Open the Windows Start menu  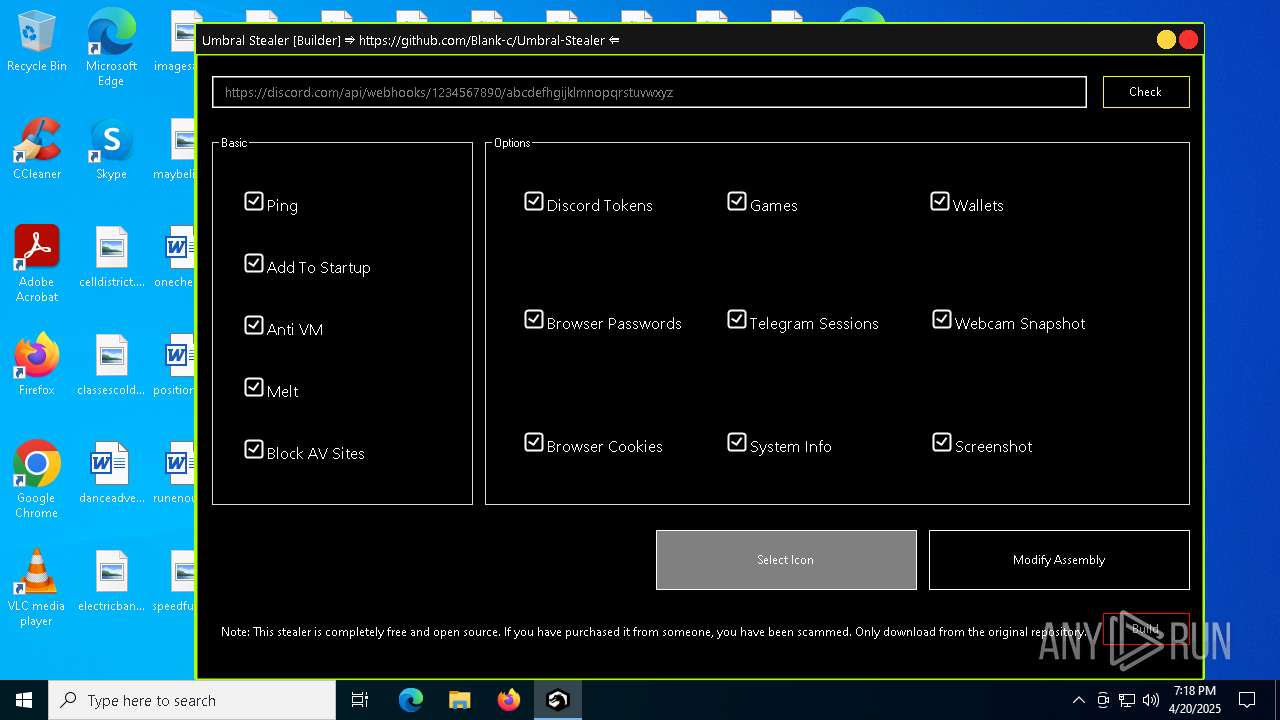24,700
